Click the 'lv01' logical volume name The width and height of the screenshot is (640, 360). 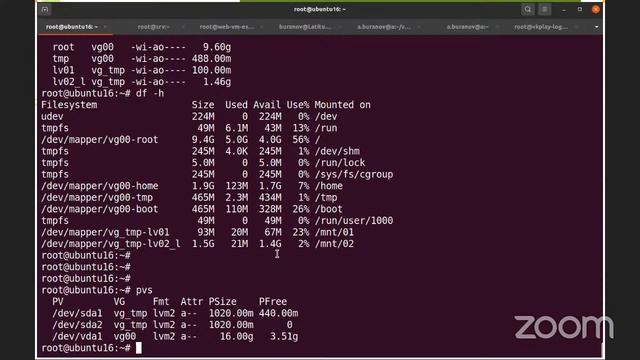pos(63,70)
